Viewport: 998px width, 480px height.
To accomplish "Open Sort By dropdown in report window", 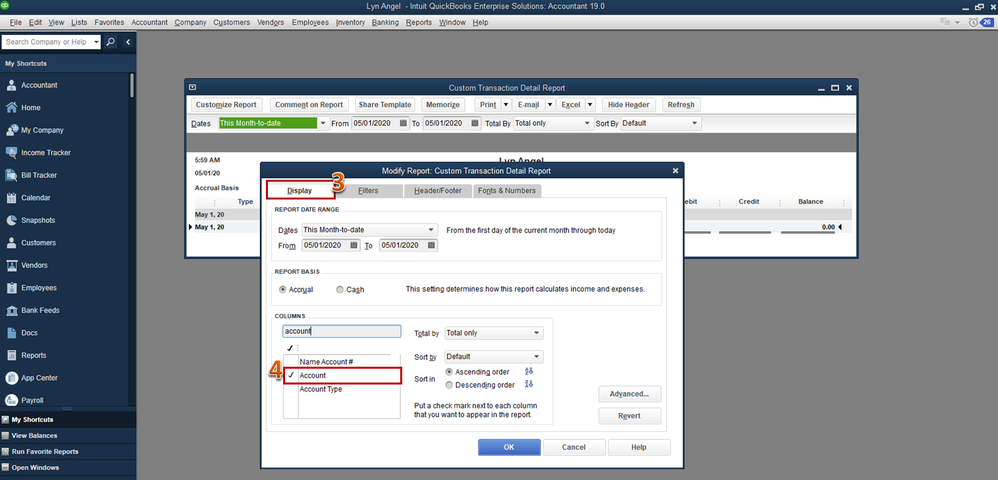I will 694,124.
